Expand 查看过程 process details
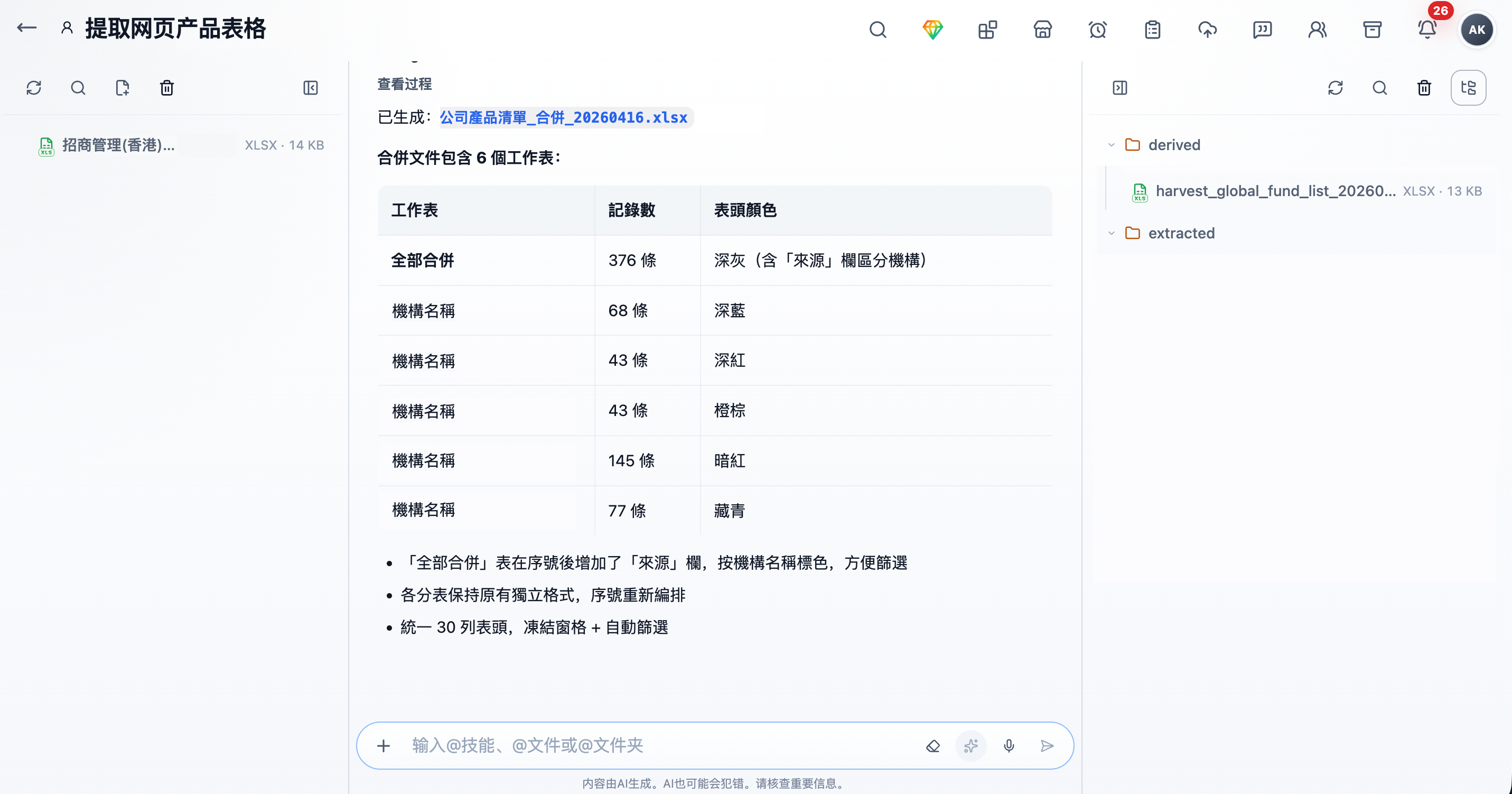Image resolution: width=1512 pixels, height=794 pixels. pos(404,85)
